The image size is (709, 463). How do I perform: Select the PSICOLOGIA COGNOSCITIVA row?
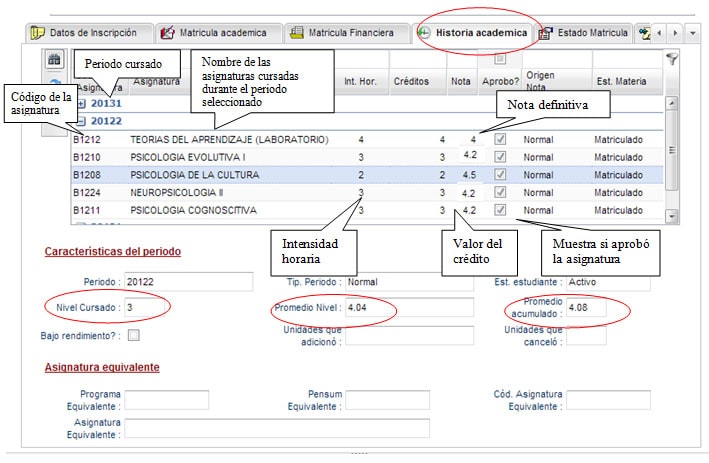click(x=367, y=210)
